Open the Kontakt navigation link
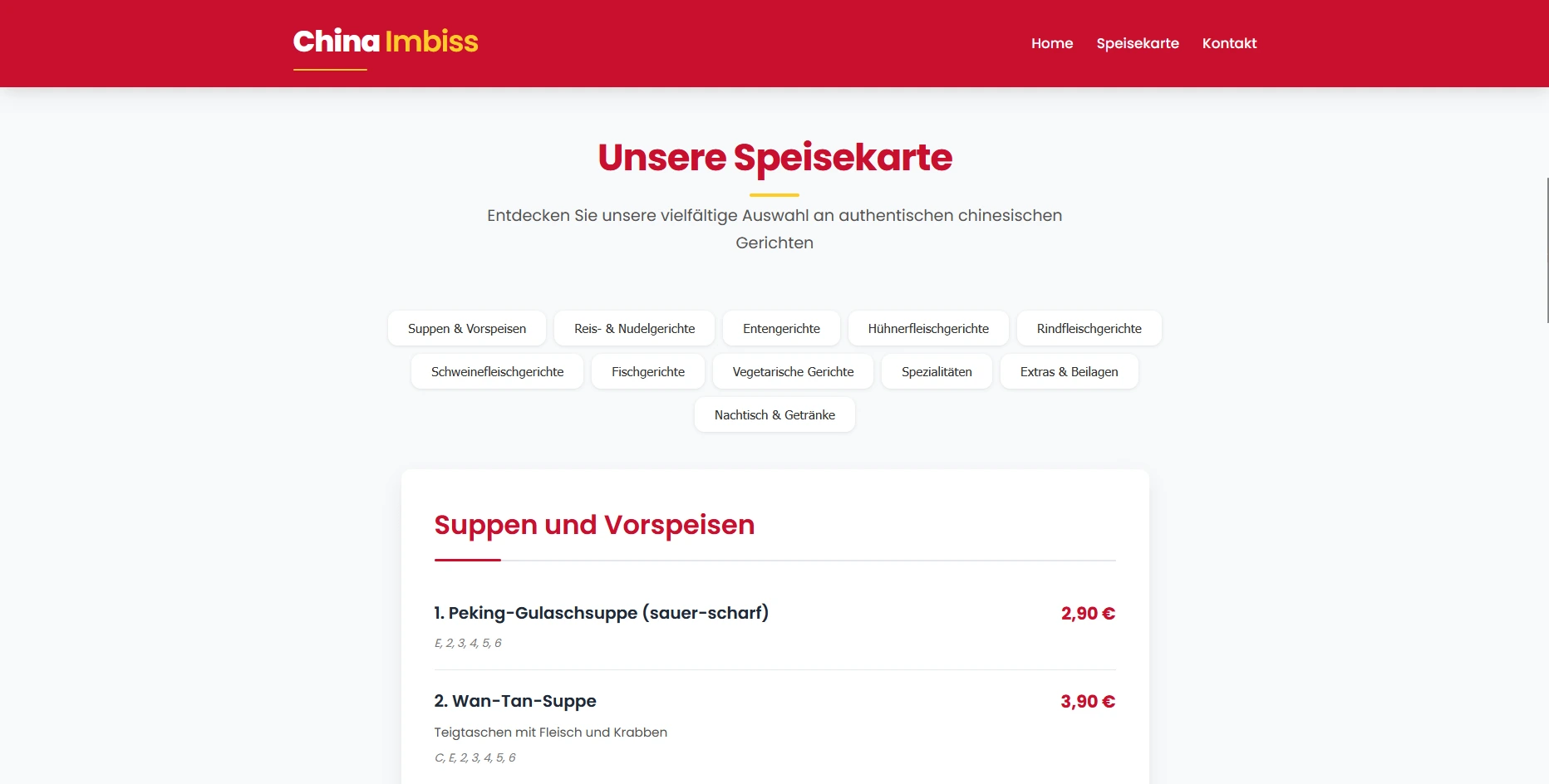Image resolution: width=1549 pixels, height=784 pixels. [1229, 43]
